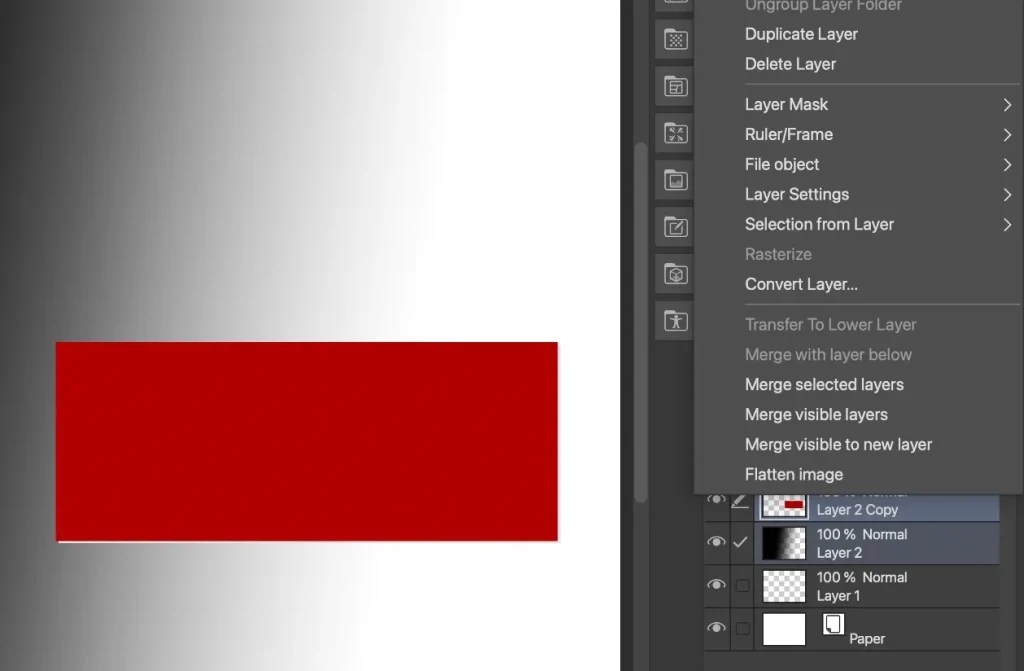
Task: Toggle visibility of the Paper layer
Action: pos(716,629)
